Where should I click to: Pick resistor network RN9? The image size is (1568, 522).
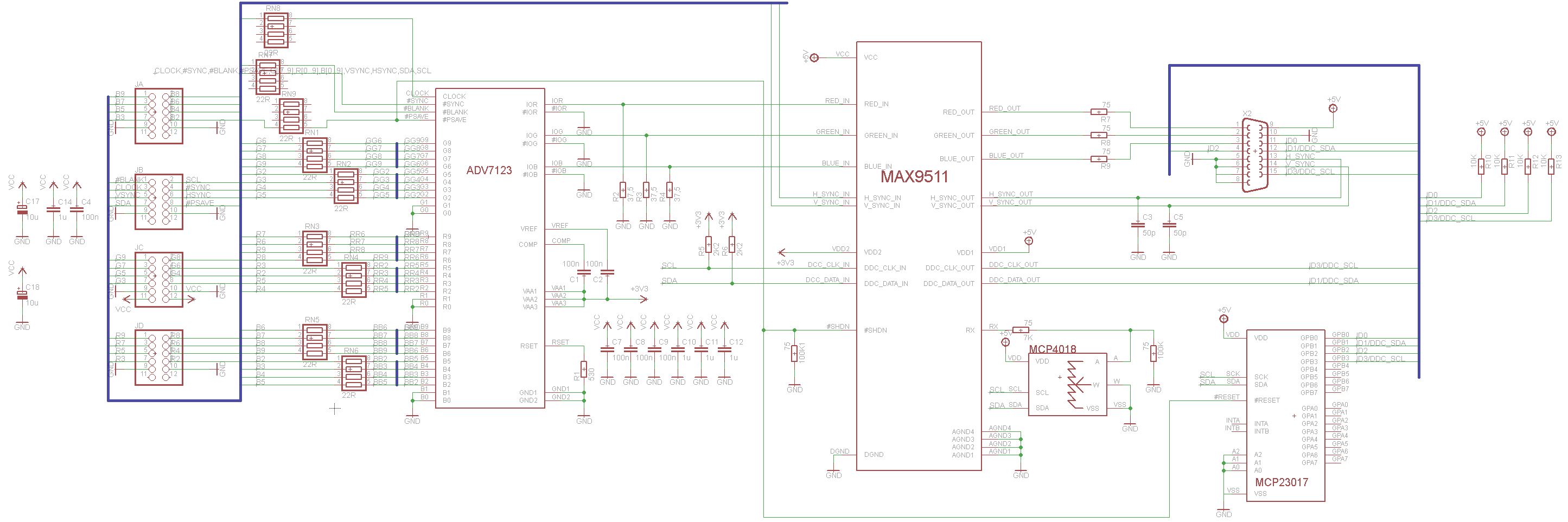291,116
